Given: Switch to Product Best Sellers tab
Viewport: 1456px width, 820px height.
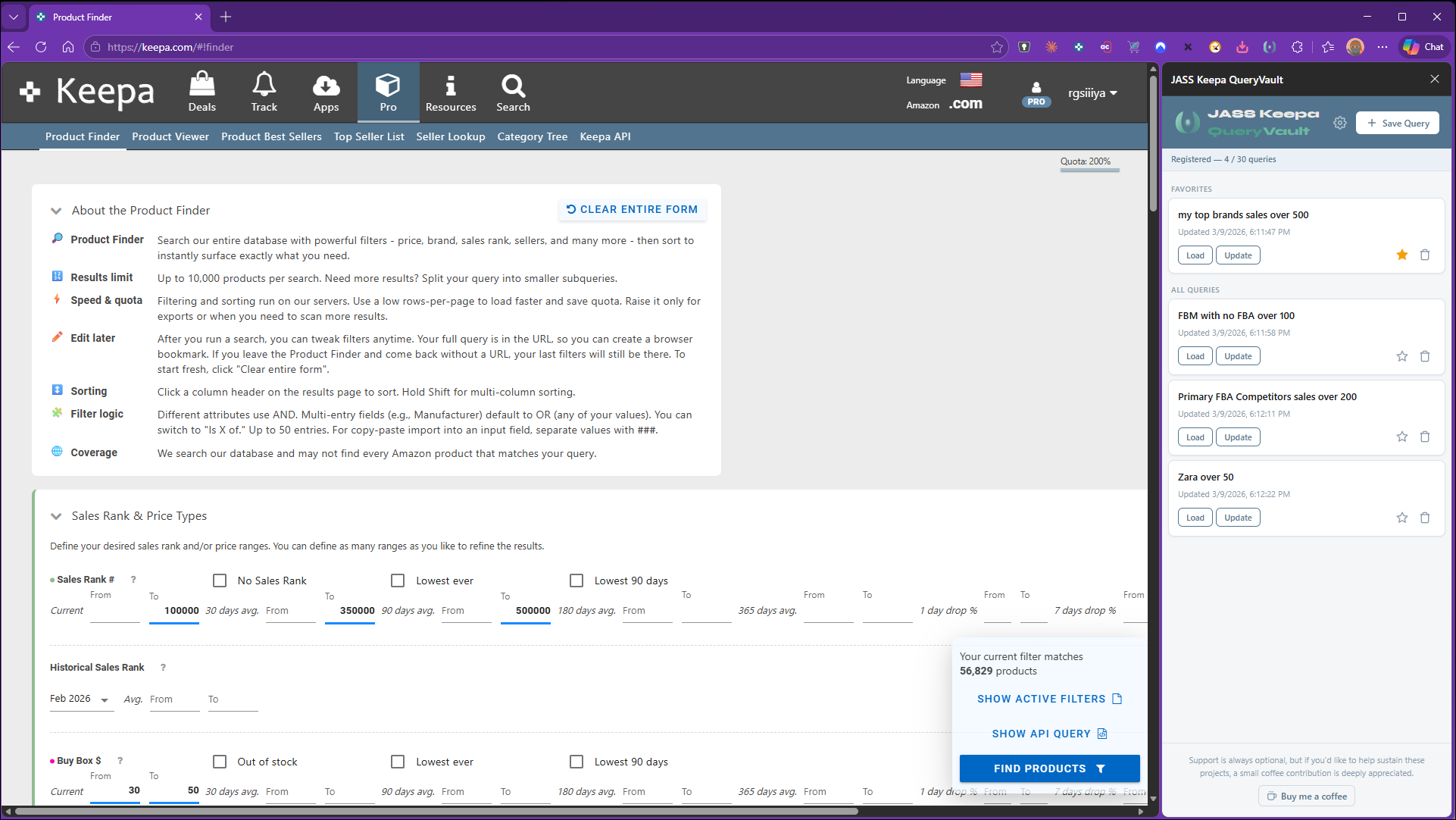Looking at the screenshot, I should (271, 136).
